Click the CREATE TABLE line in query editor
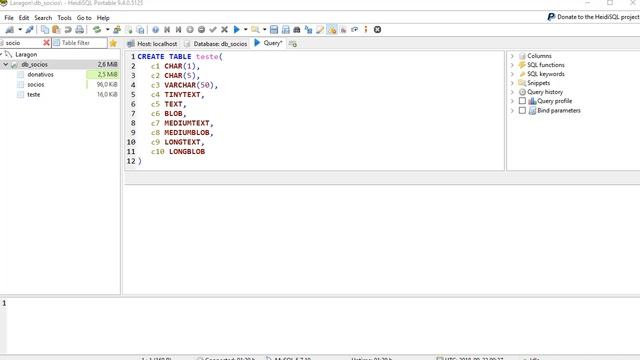The width and height of the screenshot is (640, 360). (180, 57)
